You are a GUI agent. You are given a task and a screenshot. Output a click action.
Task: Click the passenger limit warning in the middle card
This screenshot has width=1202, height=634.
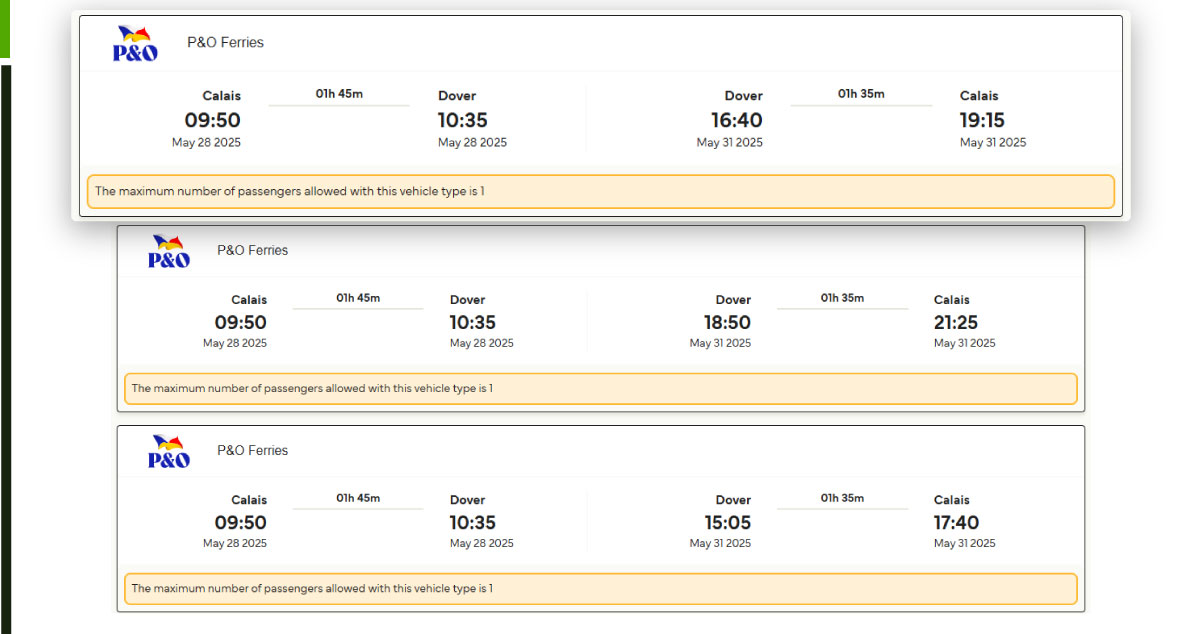(x=600, y=388)
